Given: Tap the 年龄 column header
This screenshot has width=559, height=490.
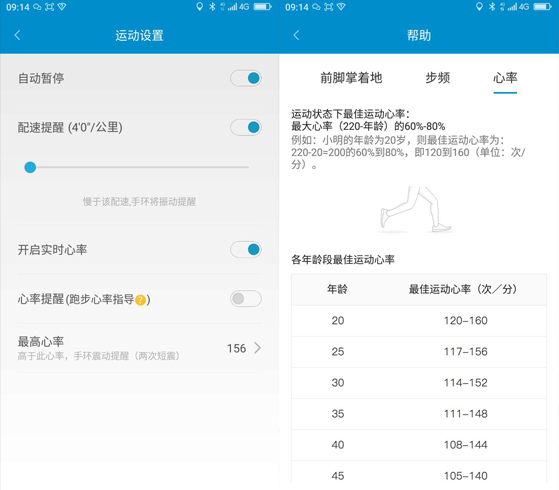Looking at the screenshot, I should (x=337, y=289).
